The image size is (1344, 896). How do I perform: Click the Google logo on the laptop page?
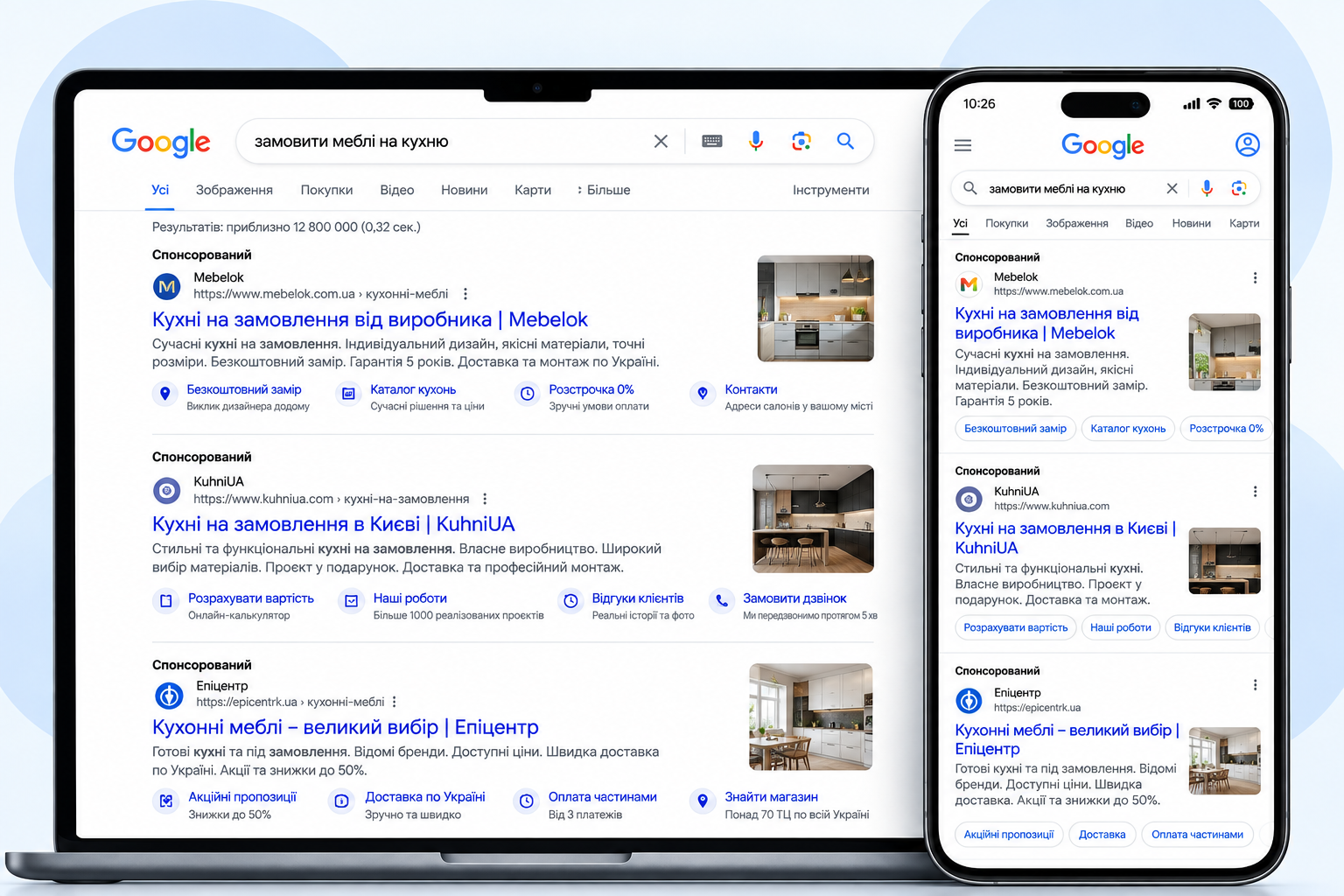click(x=161, y=142)
